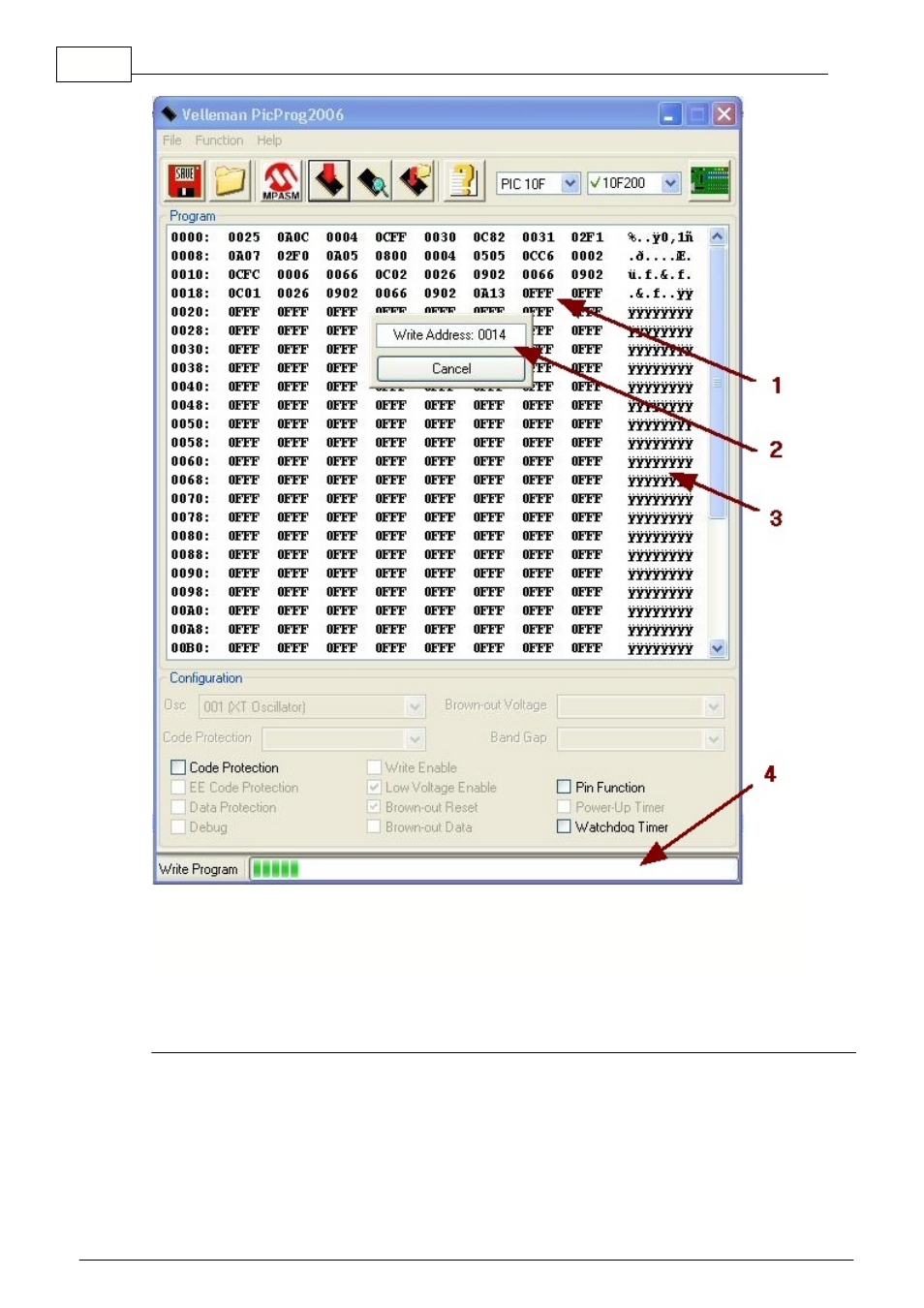The width and height of the screenshot is (924, 1308).
Task: Click the chip-to-folder red arrow icon
Action: (416, 181)
